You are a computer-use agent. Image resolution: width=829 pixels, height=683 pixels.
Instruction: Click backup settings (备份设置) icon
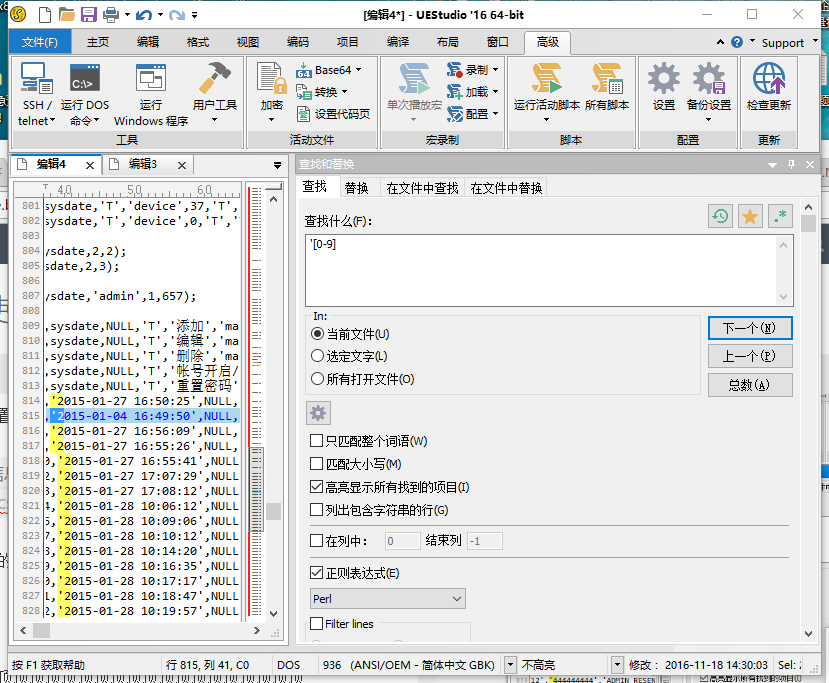pos(708,78)
